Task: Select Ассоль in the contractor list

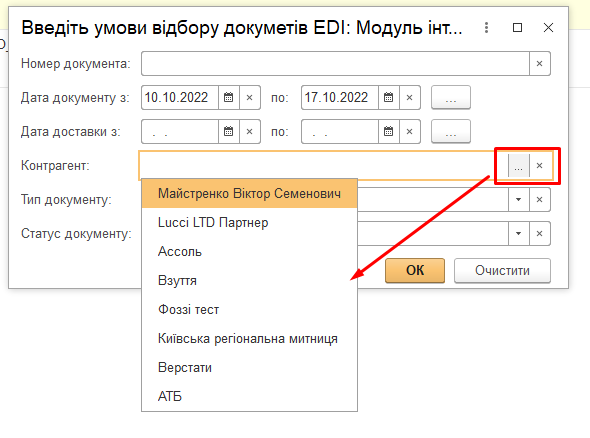Action: click(x=249, y=251)
